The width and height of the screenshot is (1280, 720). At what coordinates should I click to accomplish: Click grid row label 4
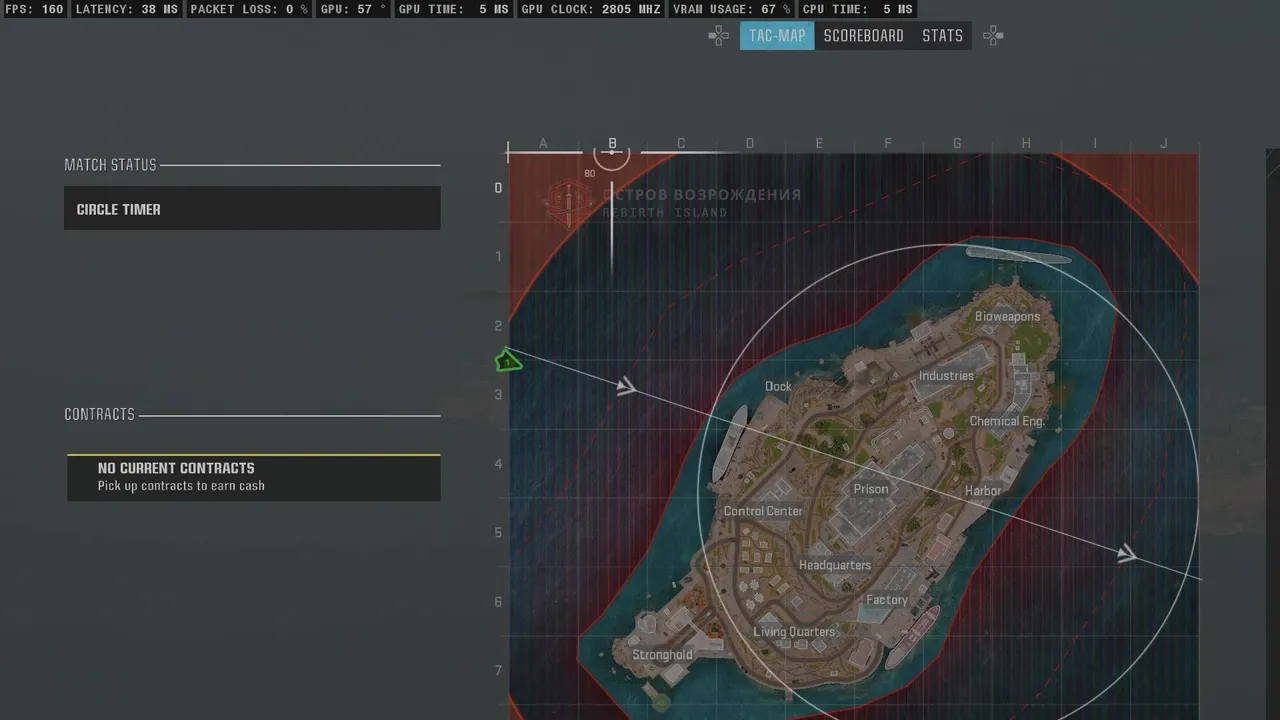click(498, 464)
